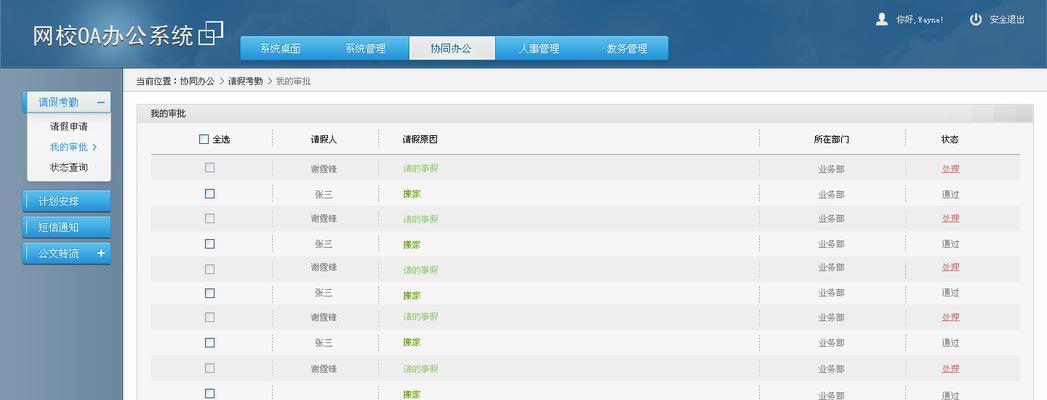Open the 短信通知 sidebar section
Viewport: 1047px width, 400px height.
tap(67, 227)
